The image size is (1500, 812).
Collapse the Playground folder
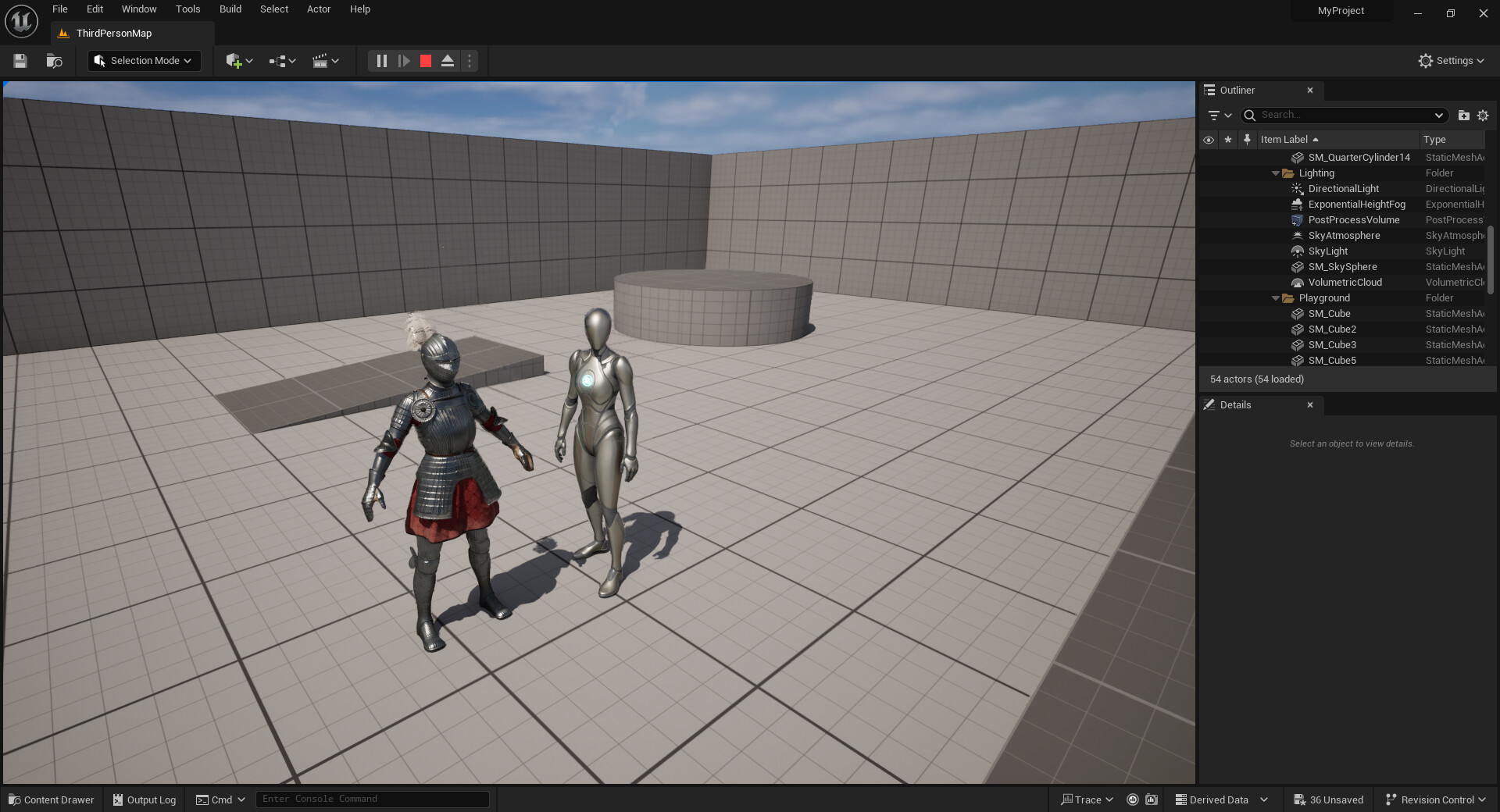[x=1276, y=298]
